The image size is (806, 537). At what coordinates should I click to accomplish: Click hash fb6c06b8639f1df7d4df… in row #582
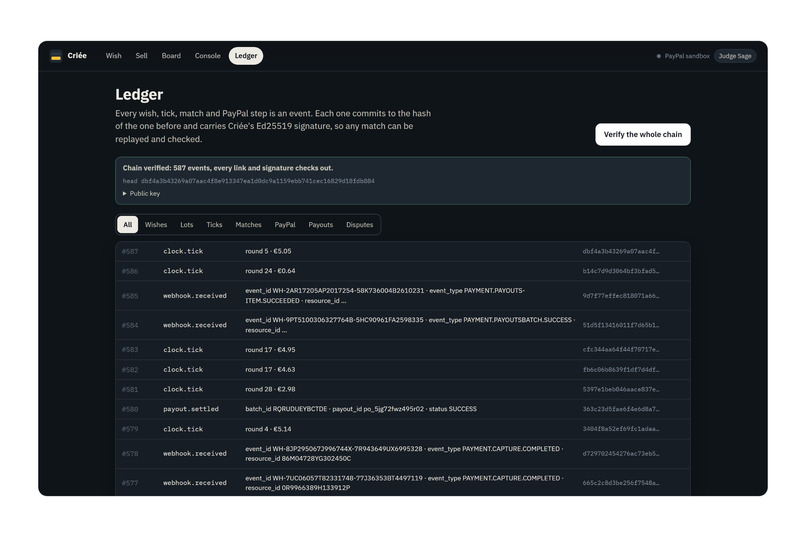pos(620,369)
